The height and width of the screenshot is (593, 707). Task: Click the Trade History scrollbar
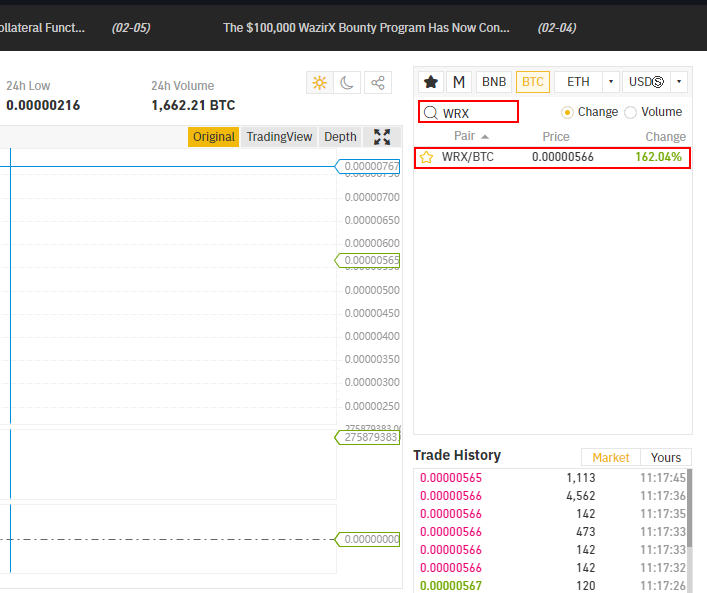click(x=689, y=508)
